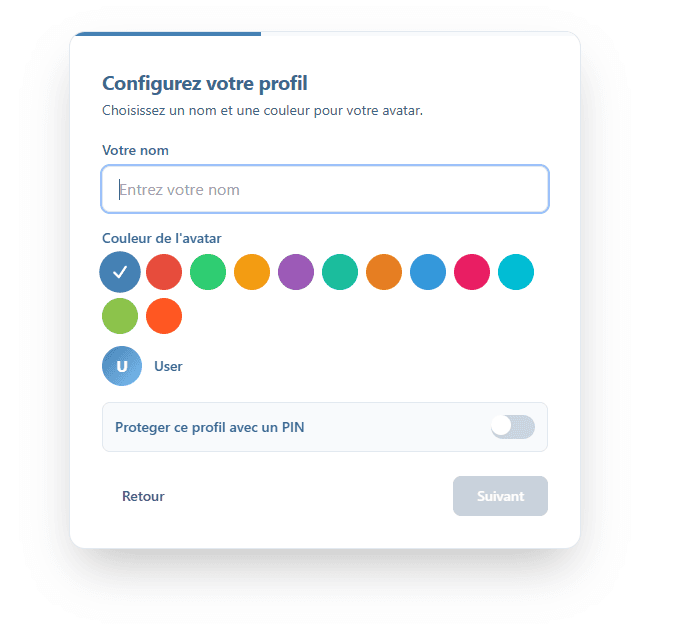Click the checked steel-blue avatar color

[x=120, y=272]
